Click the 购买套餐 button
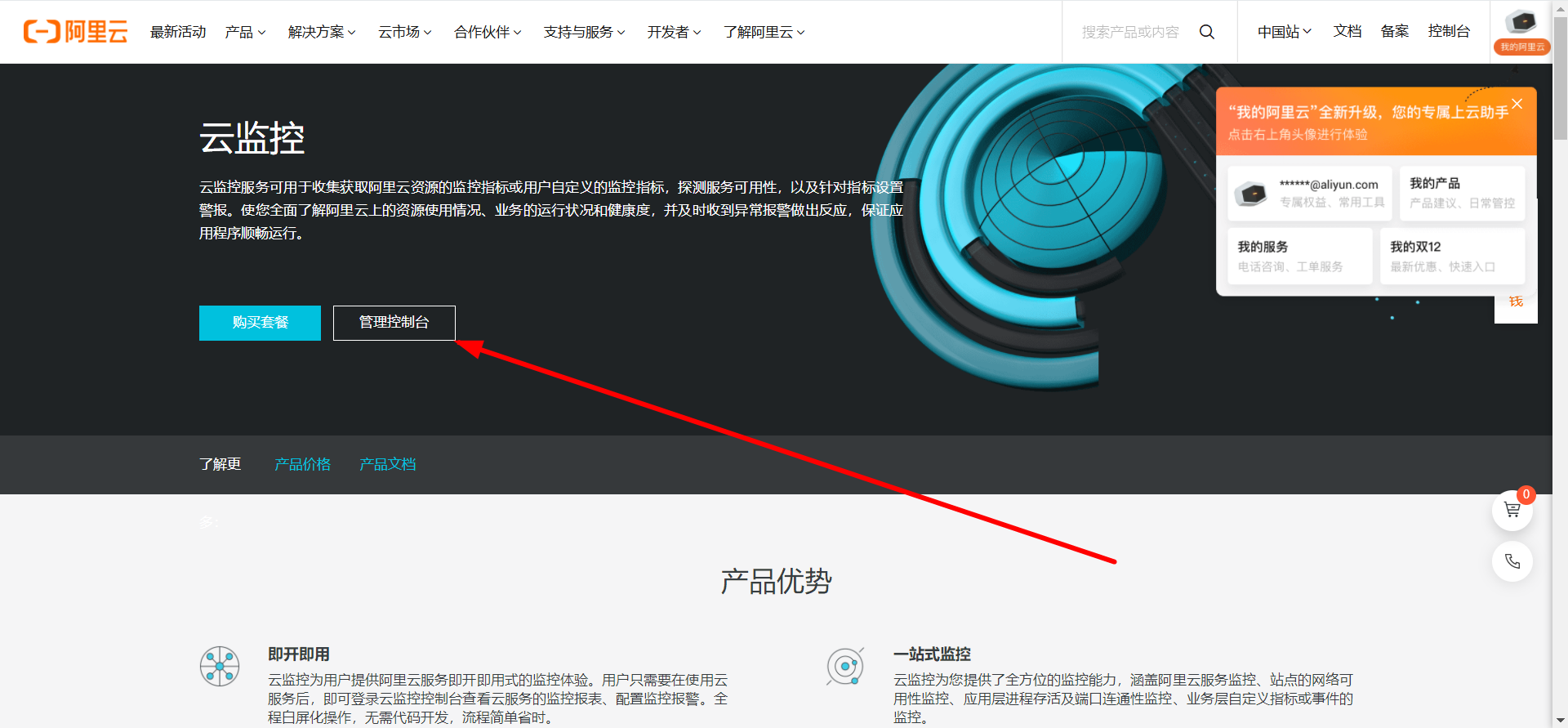1568x728 pixels. 260,323
